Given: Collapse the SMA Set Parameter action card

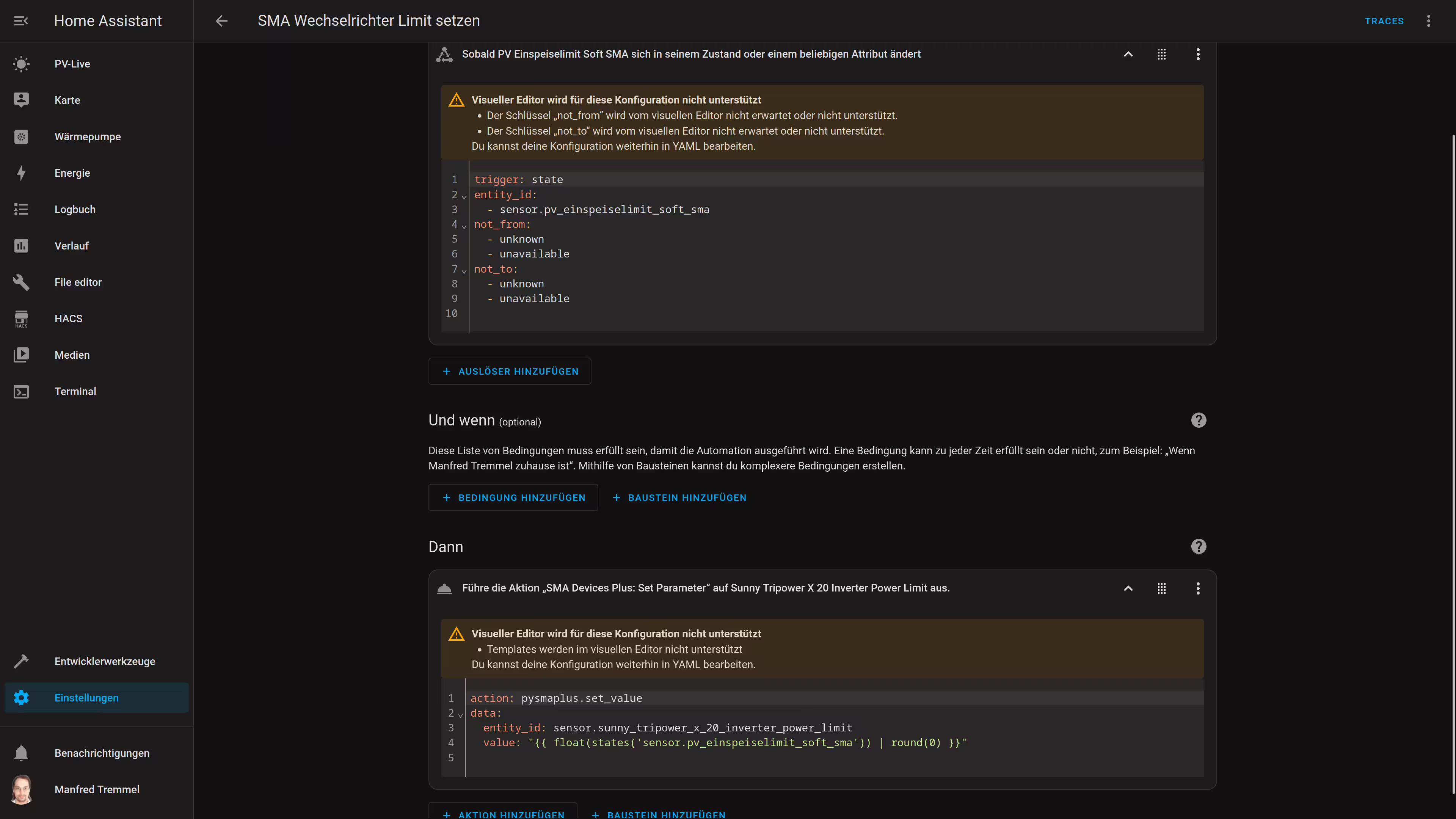Looking at the screenshot, I should point(1128,588).
